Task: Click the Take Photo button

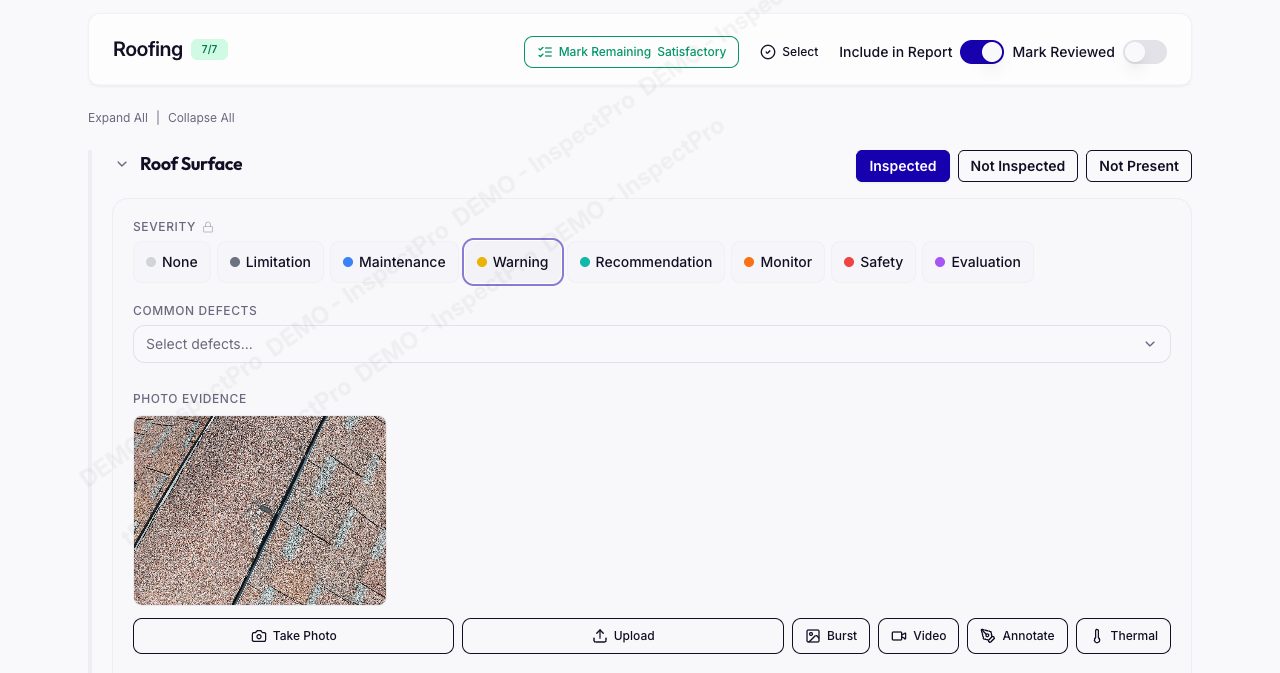Action: pyautogui.click(x=293, y=636)
